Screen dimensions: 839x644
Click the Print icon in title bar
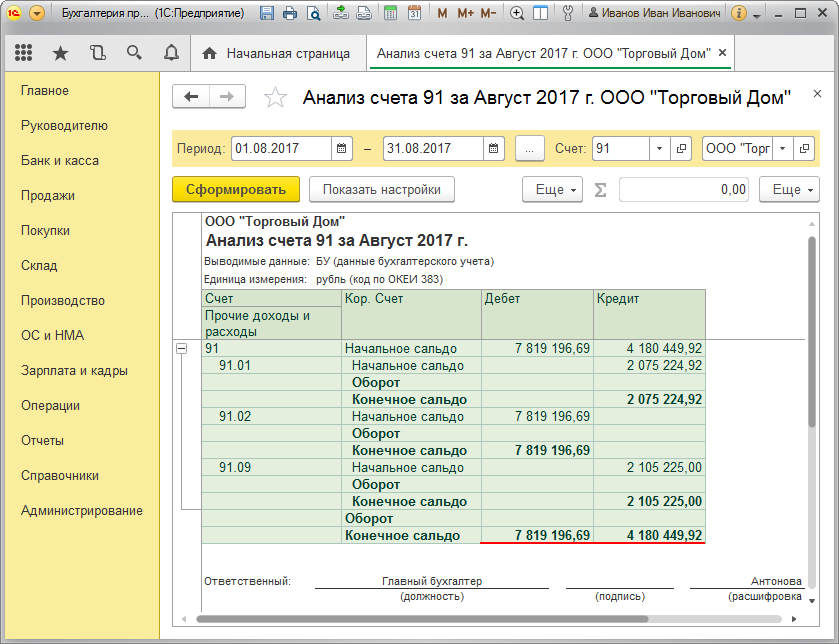tap(289, 13)
